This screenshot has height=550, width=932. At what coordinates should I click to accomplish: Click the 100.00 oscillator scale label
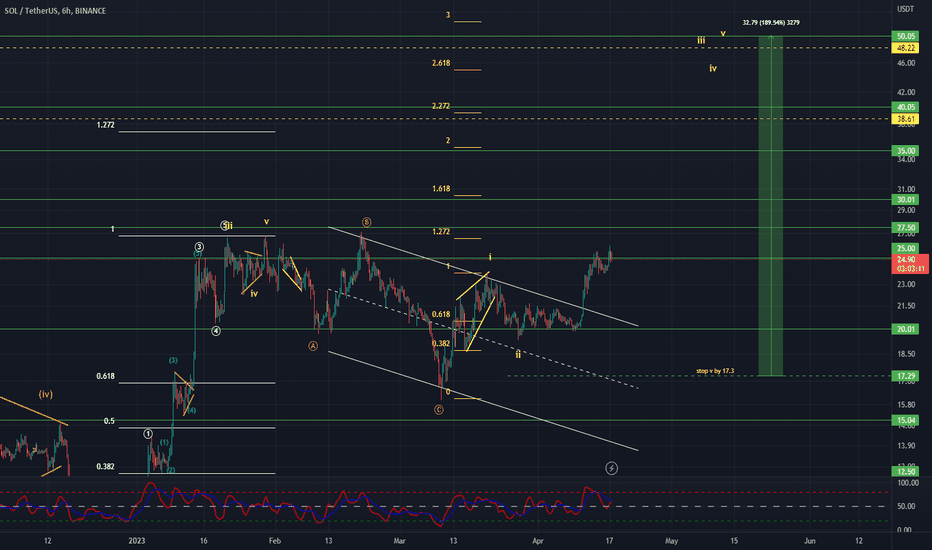coord(908,483)
